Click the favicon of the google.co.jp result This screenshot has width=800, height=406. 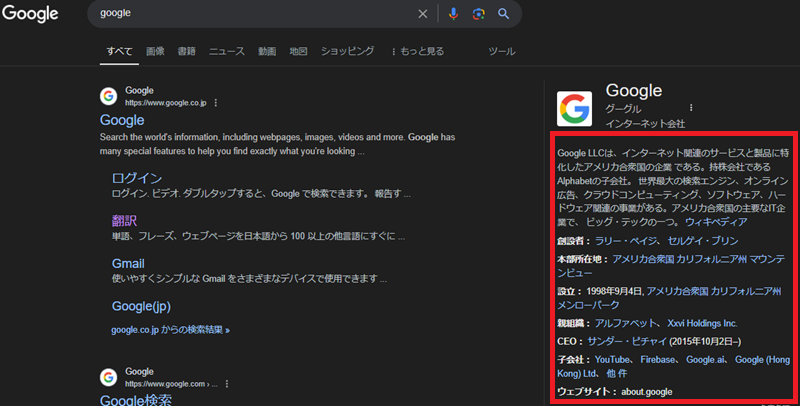(x=108, y=96)
